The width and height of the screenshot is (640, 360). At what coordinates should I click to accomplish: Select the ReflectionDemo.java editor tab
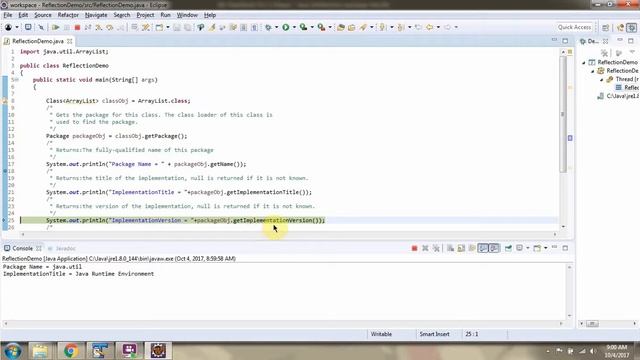(x=38, y=41)
